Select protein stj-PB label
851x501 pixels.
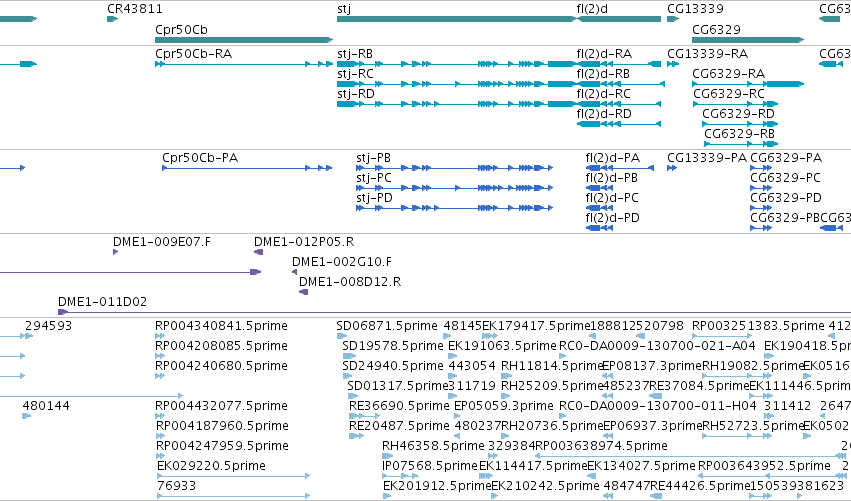[373, 158]
